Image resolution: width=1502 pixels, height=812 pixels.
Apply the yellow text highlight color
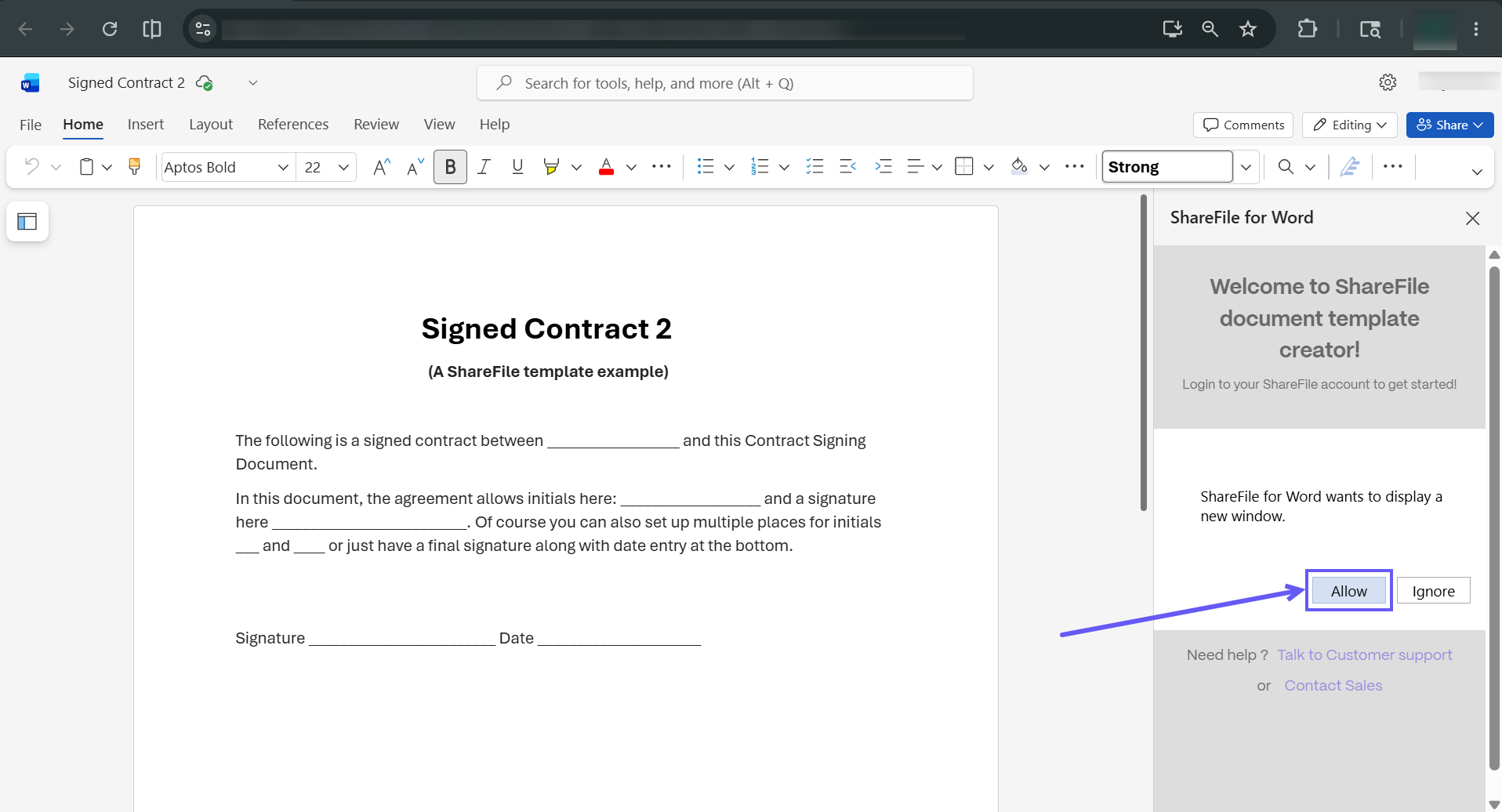click(x=551, y=166)
